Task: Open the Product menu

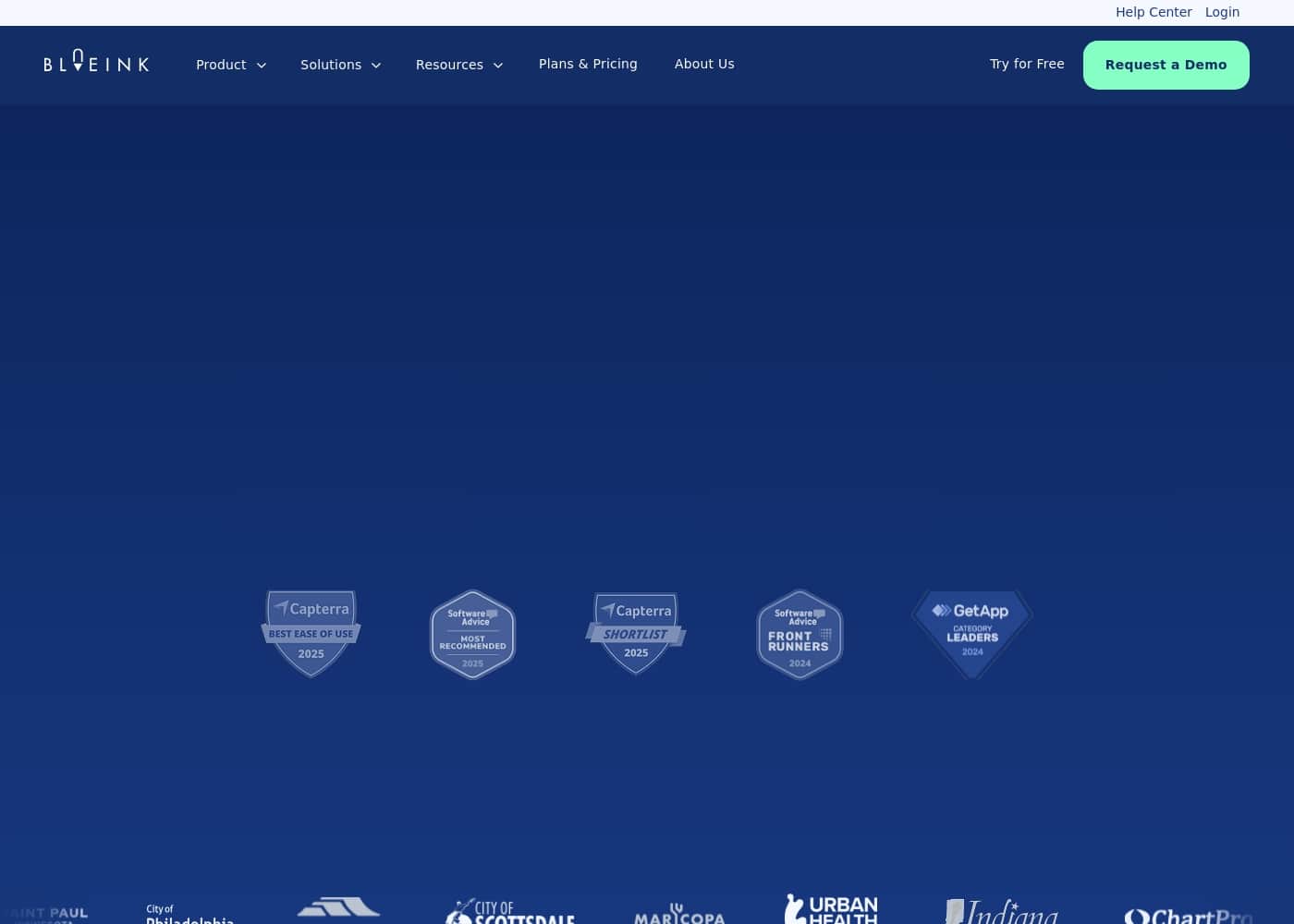Action: tap(221, 65)
